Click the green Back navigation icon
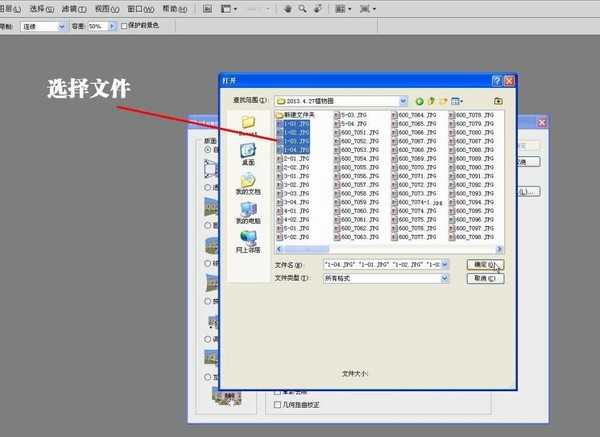Image resolution: width=600 pixels, height=437 pixels. 420,101
